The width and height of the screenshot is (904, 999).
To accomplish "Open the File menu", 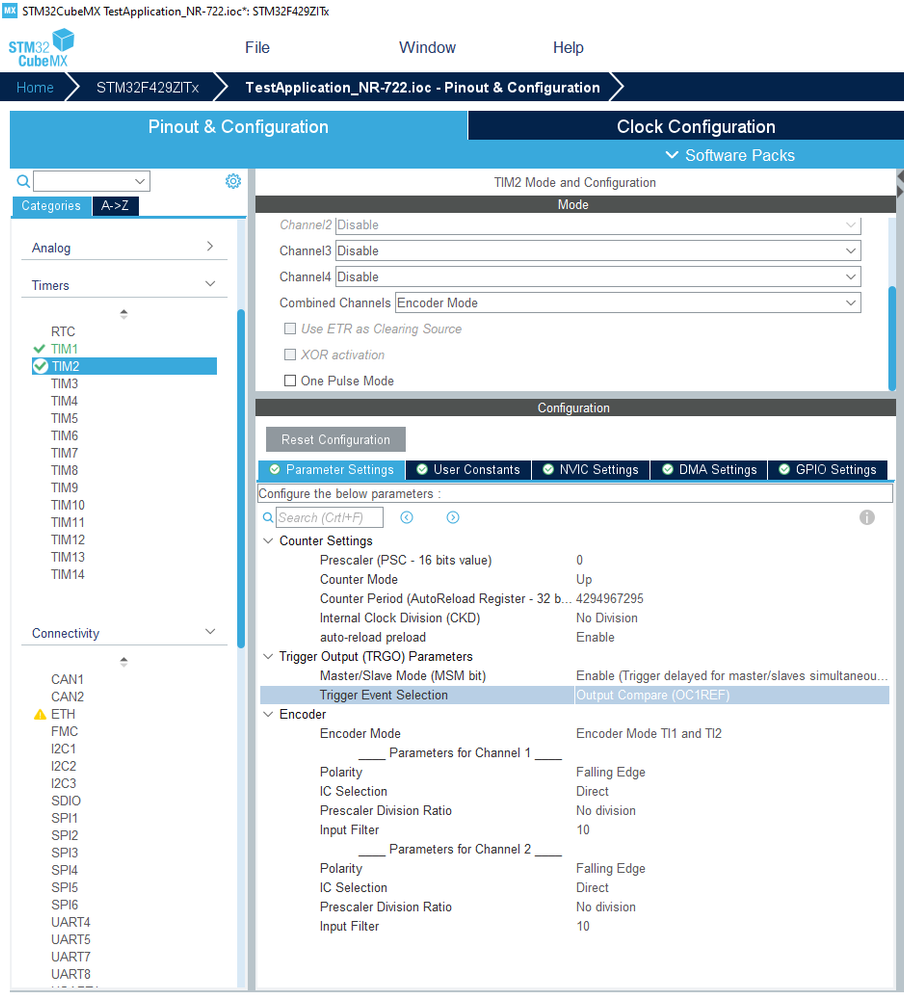I will coord(257,48).
